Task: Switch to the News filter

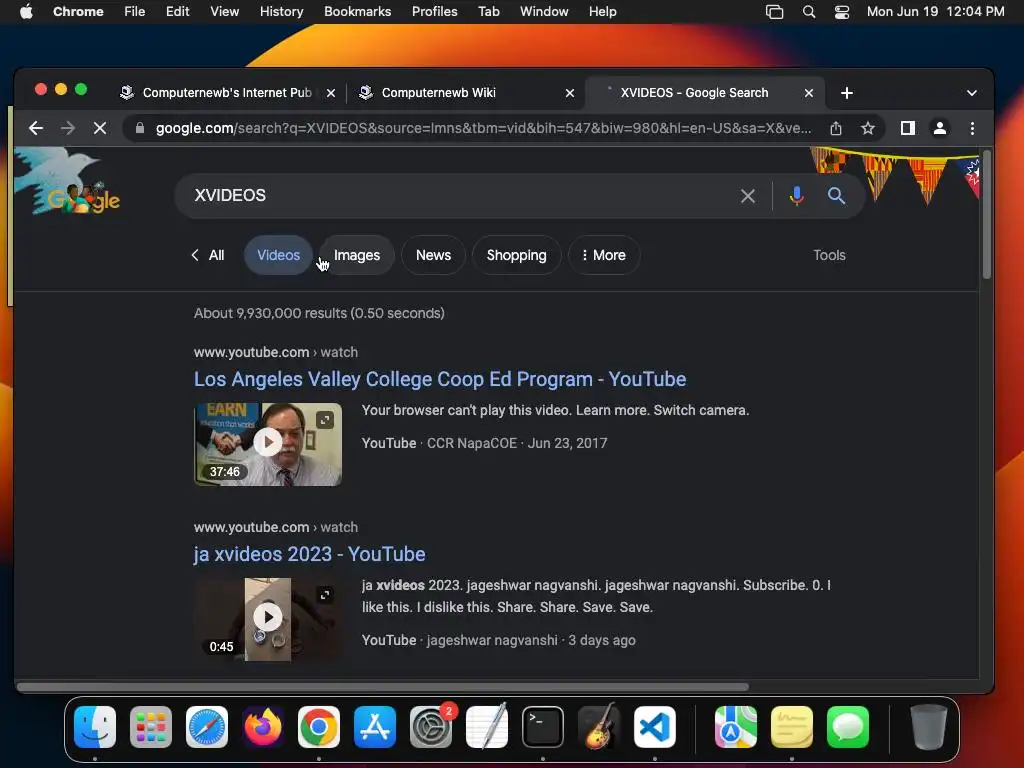Action: pos(433,255)
